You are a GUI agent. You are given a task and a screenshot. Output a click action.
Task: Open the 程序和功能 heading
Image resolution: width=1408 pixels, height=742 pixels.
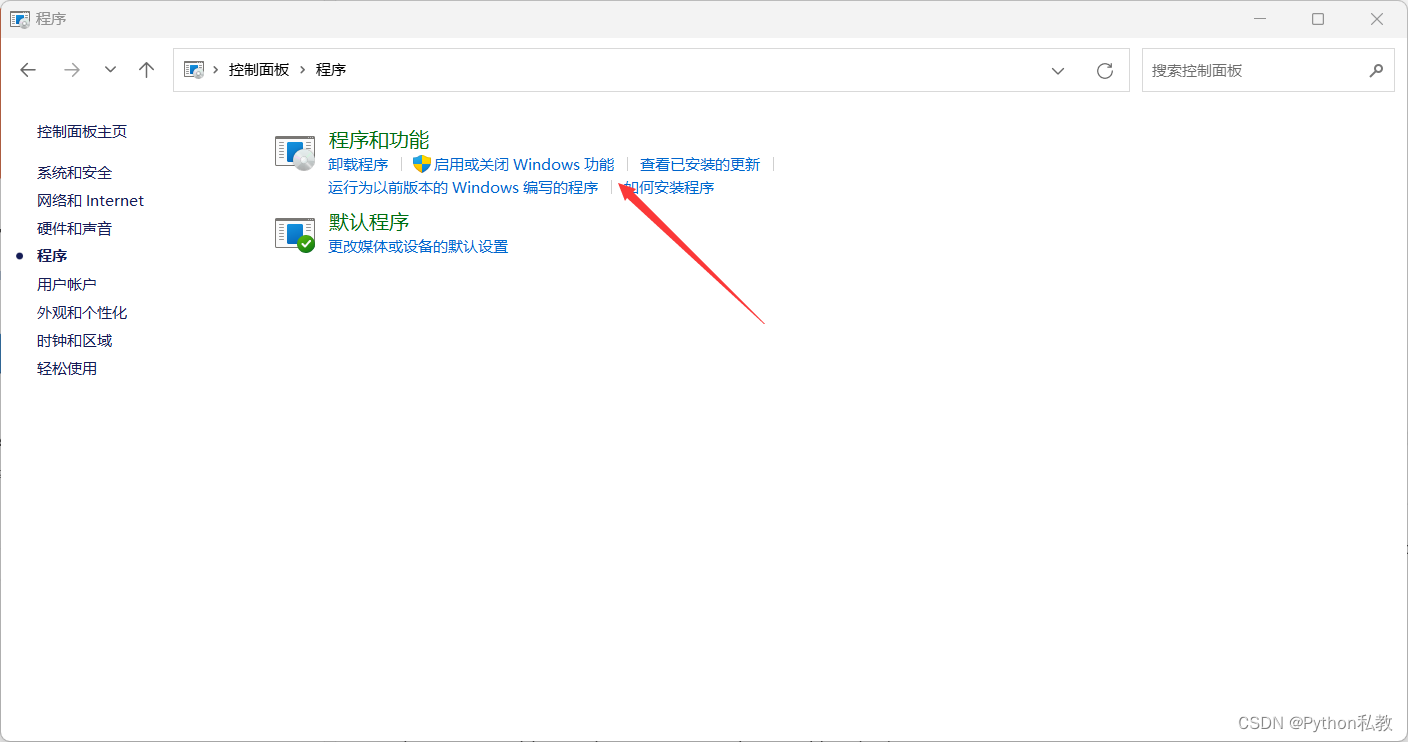tap(379, 140)
